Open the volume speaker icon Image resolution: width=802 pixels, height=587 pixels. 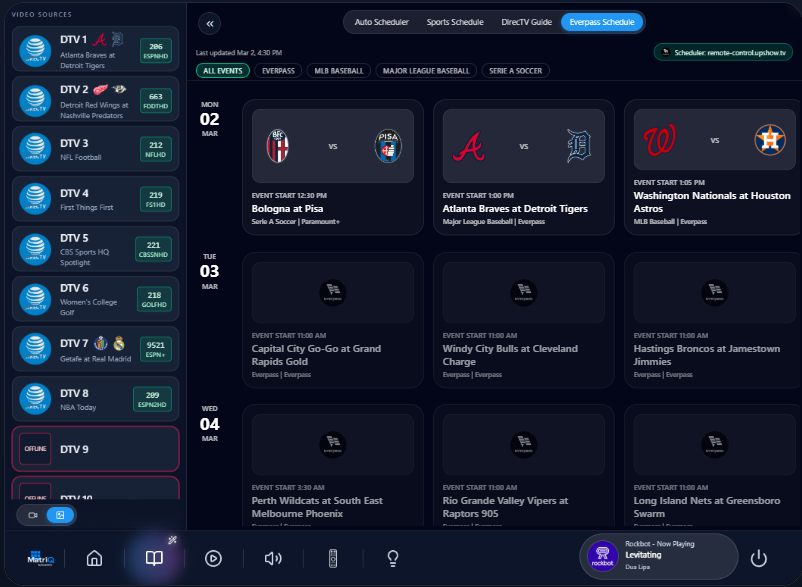tap(273, 558)
